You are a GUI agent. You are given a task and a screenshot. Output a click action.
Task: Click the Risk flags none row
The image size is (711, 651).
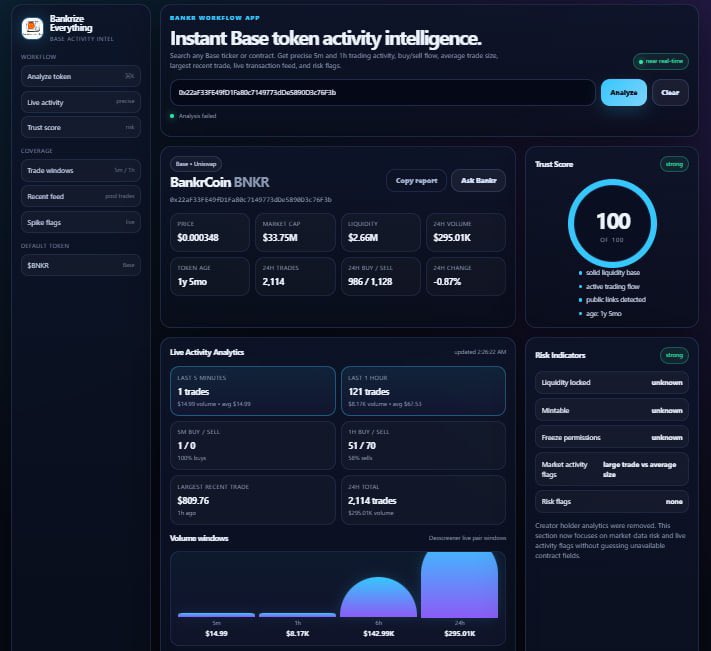[612, 501]
